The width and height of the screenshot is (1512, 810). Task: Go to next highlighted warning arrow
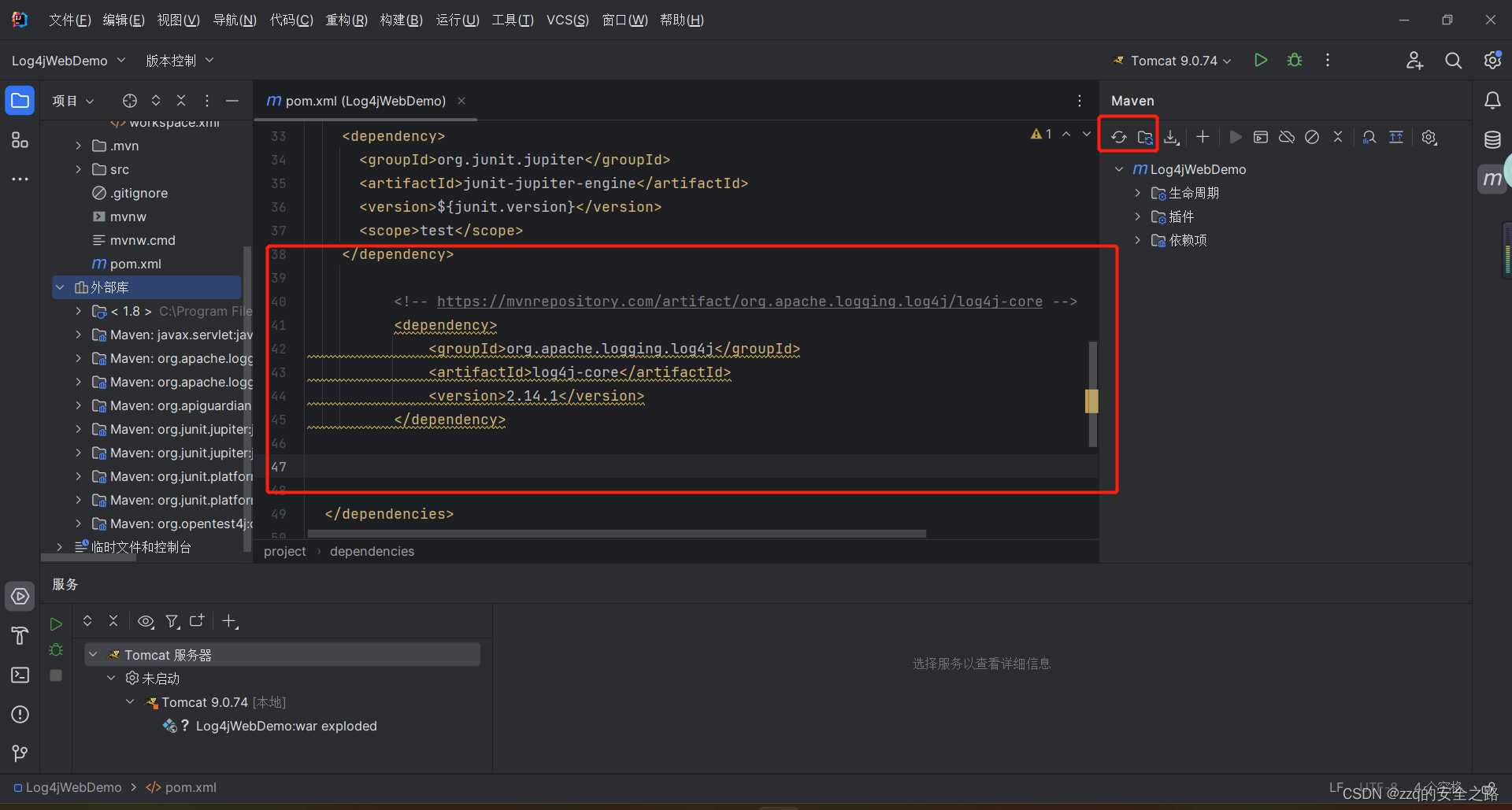point(1087,135)
